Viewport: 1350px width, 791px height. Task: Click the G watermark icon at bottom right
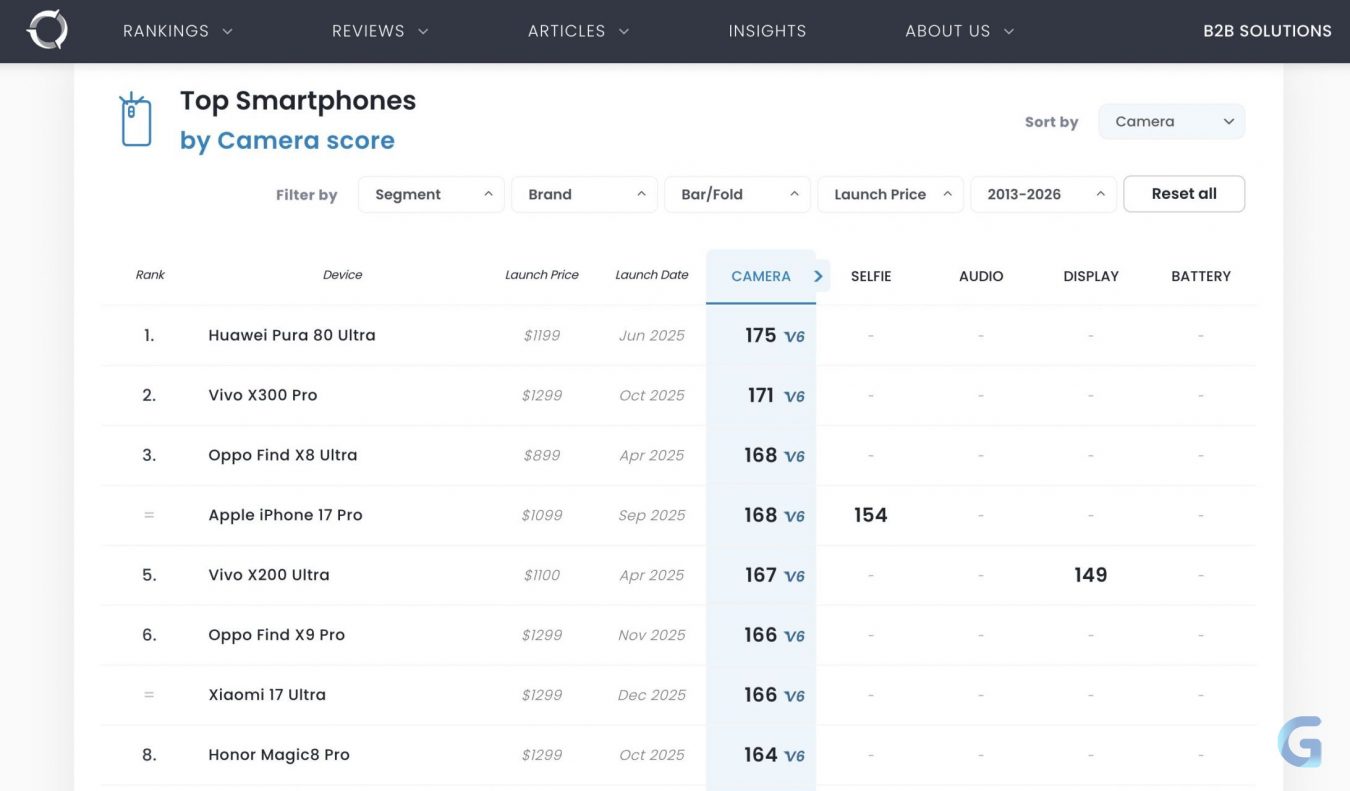1300,742
